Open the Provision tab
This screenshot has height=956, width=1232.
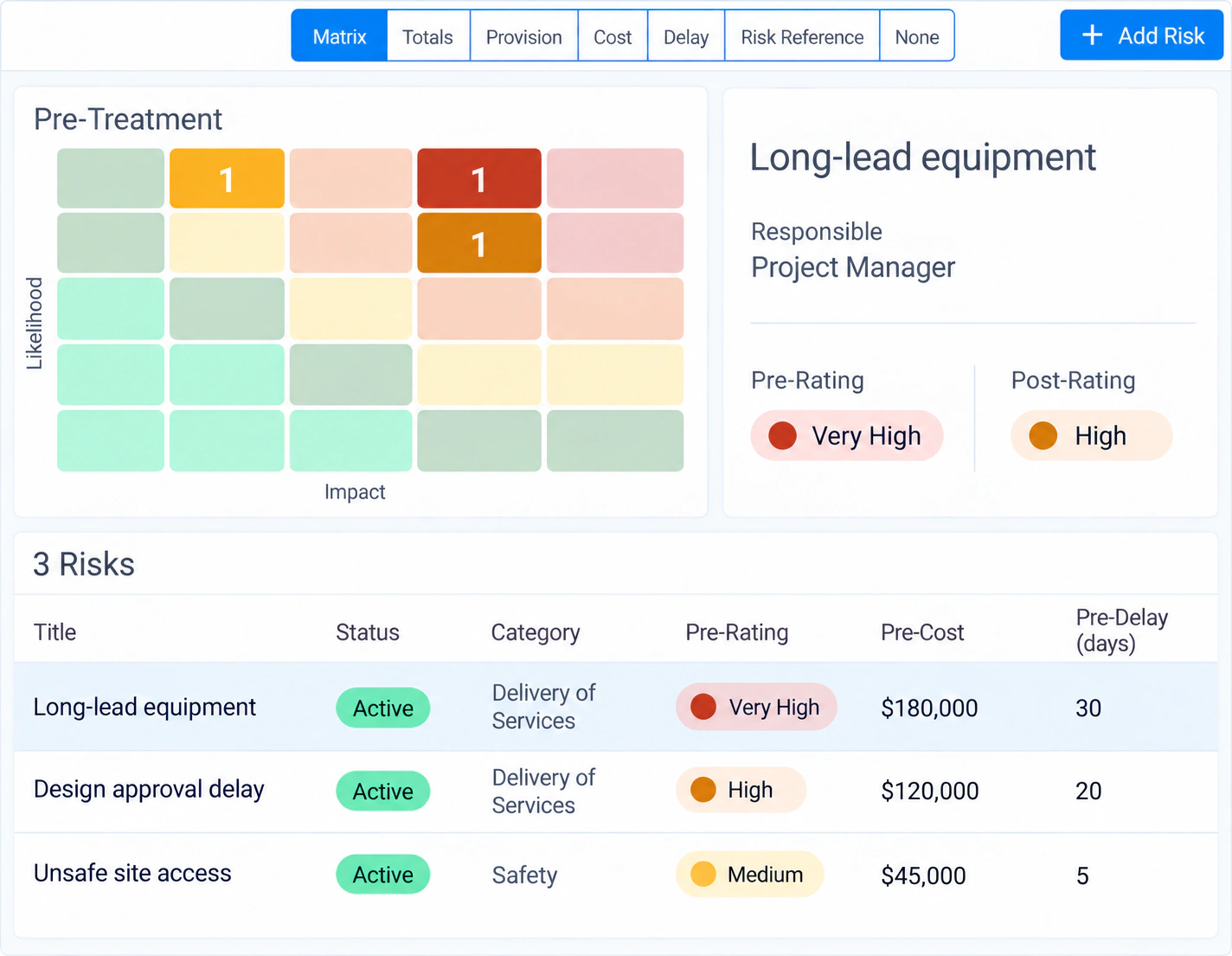[523, 36]
